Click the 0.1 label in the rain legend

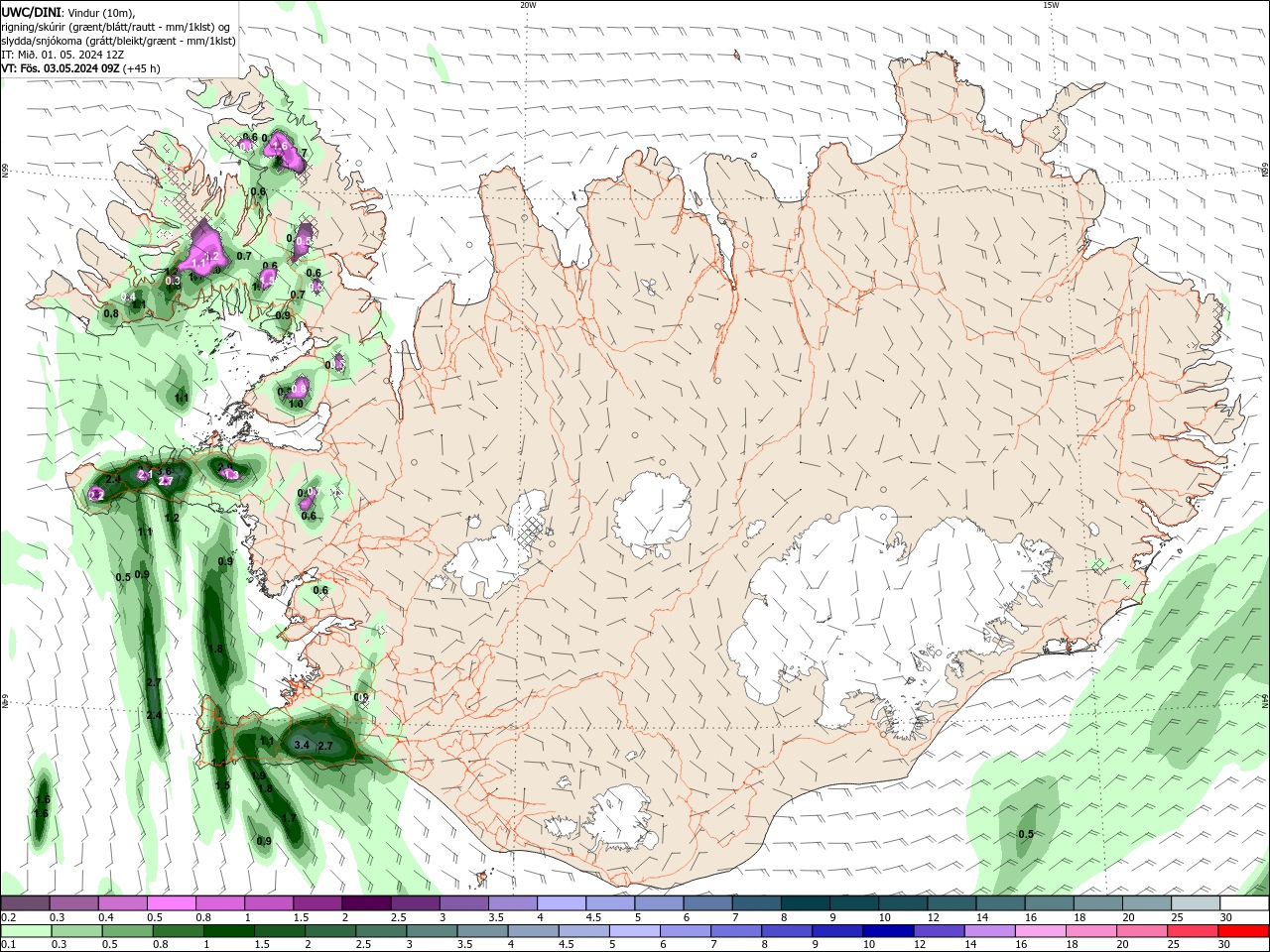8,945
